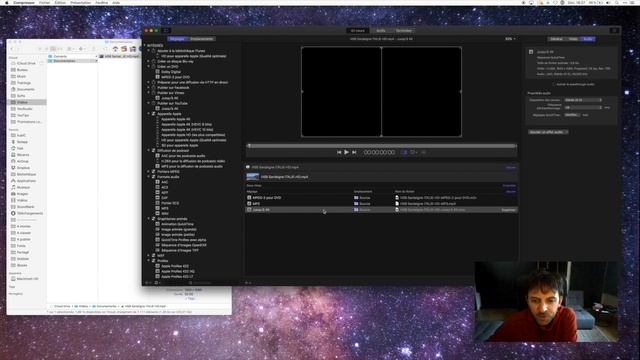This screenshot has width=640, height=360.
Task: Collapse the Formats audio group
Action: click(149, 177)
